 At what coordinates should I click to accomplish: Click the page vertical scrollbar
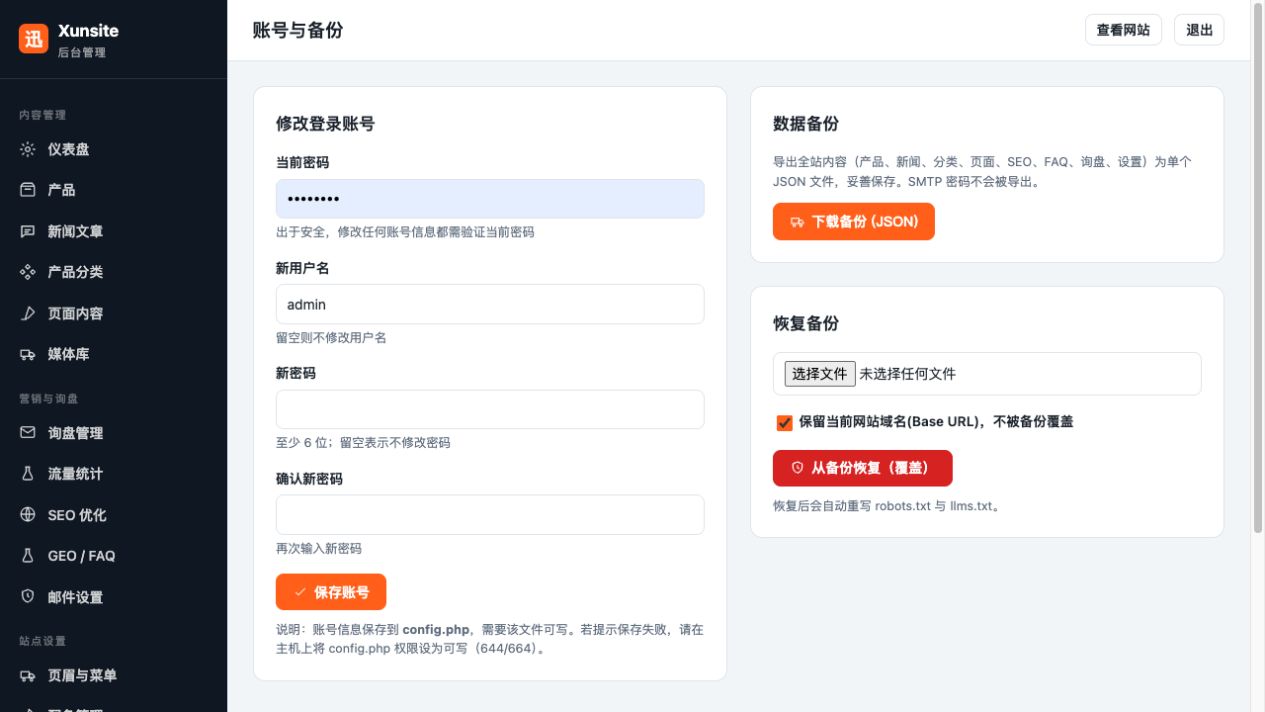[1258, 270]
